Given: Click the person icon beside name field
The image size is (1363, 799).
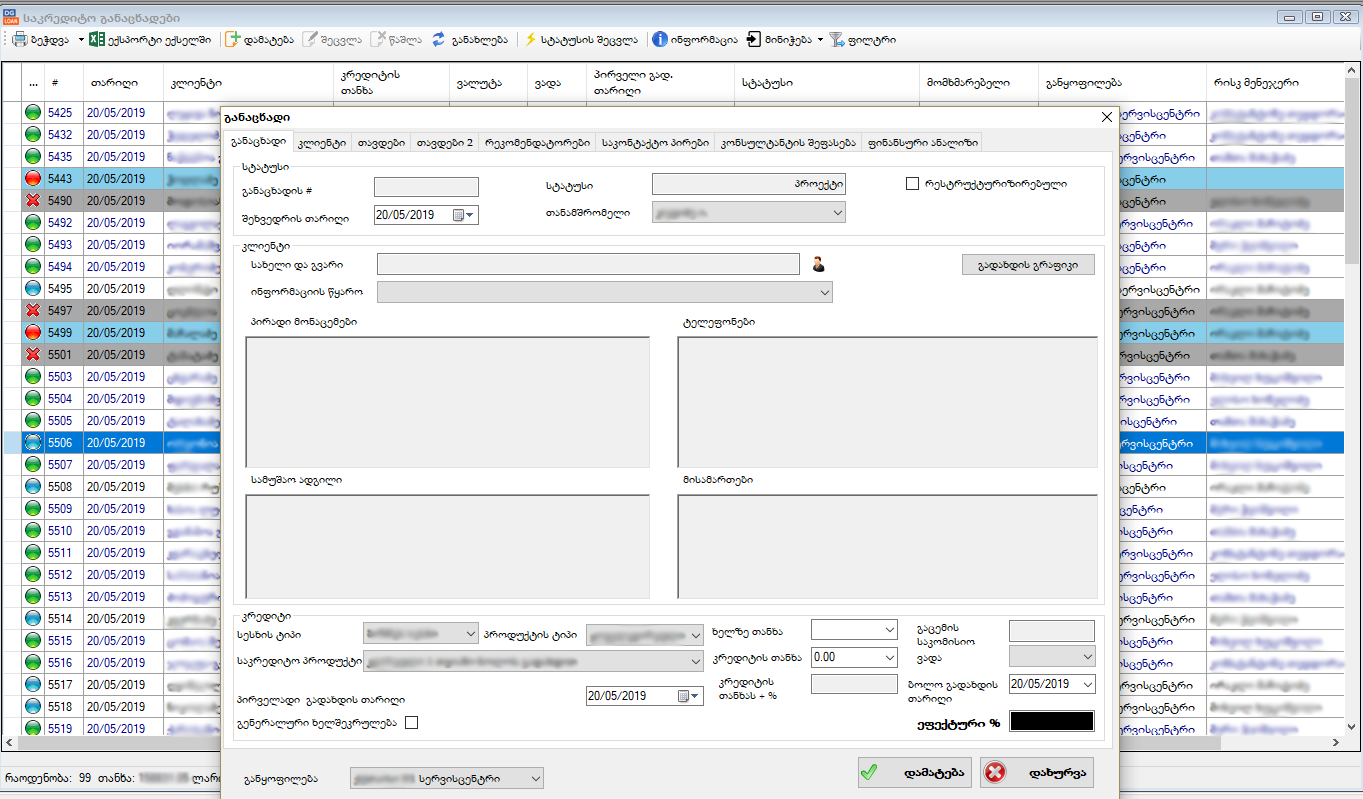Looking at the screenshot, I should point(819,264).
